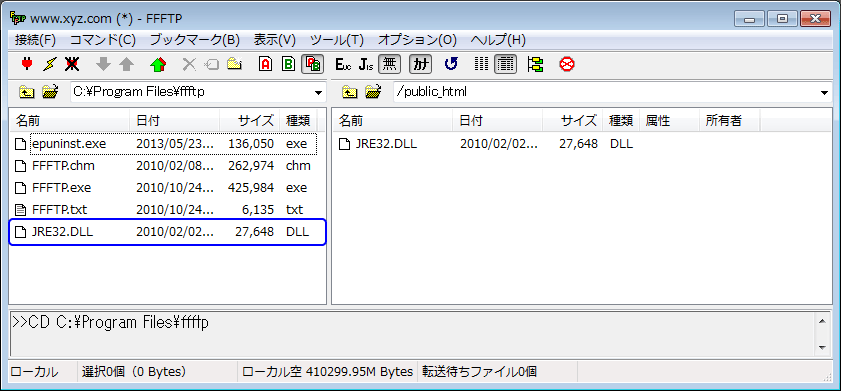This screenshot has width=841, height=391.
Task: Open the 表示(V) menu
Action: [x=275, y=40]
